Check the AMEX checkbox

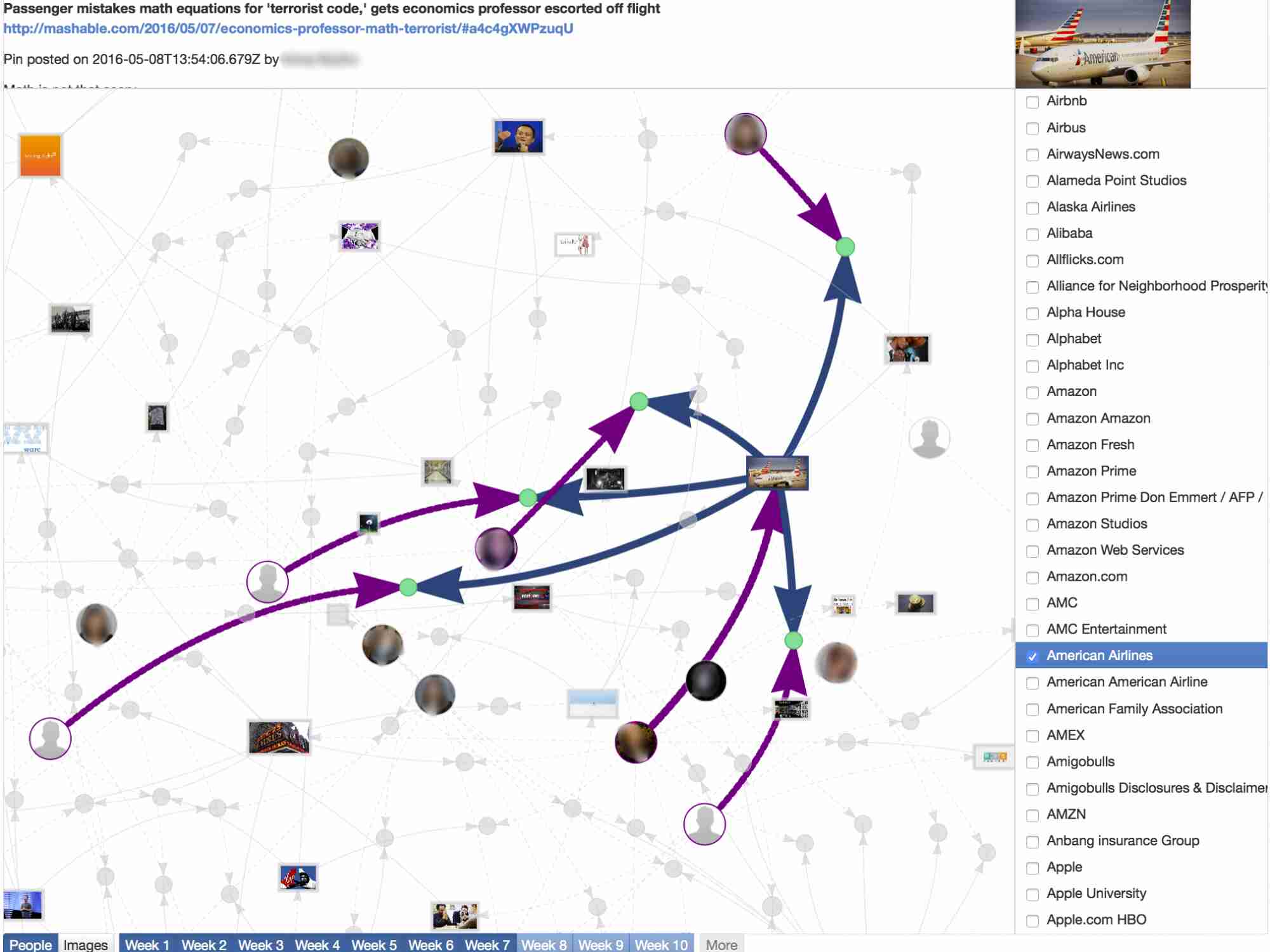(1033, 736)
